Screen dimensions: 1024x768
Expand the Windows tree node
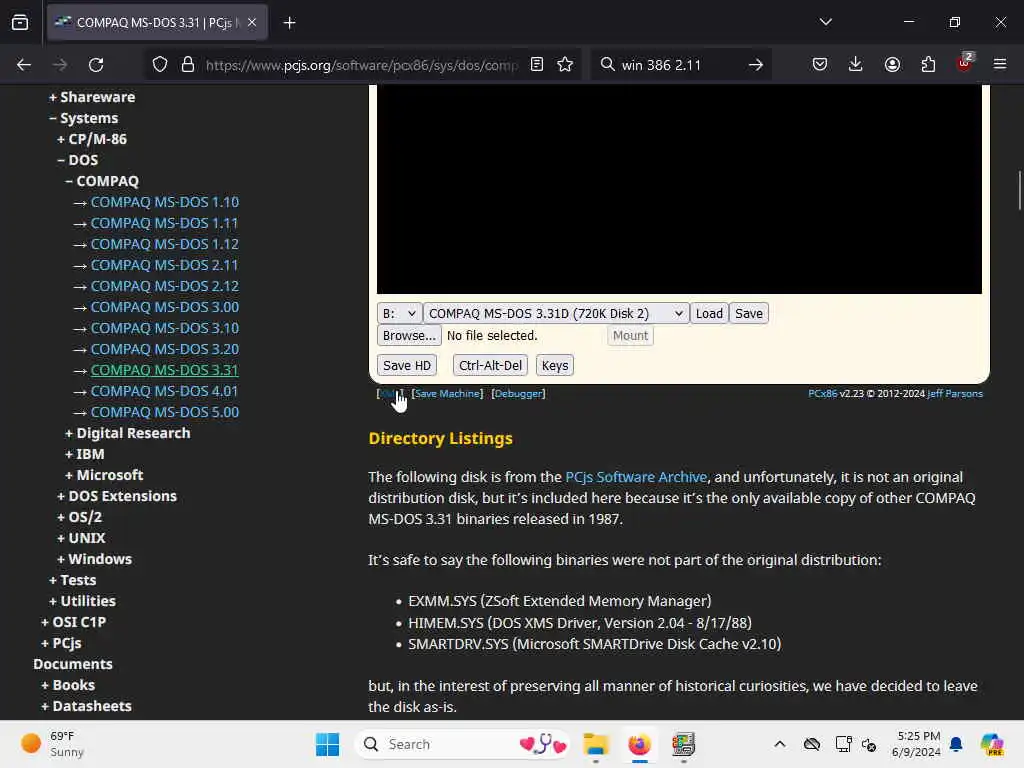pos(94,559)
